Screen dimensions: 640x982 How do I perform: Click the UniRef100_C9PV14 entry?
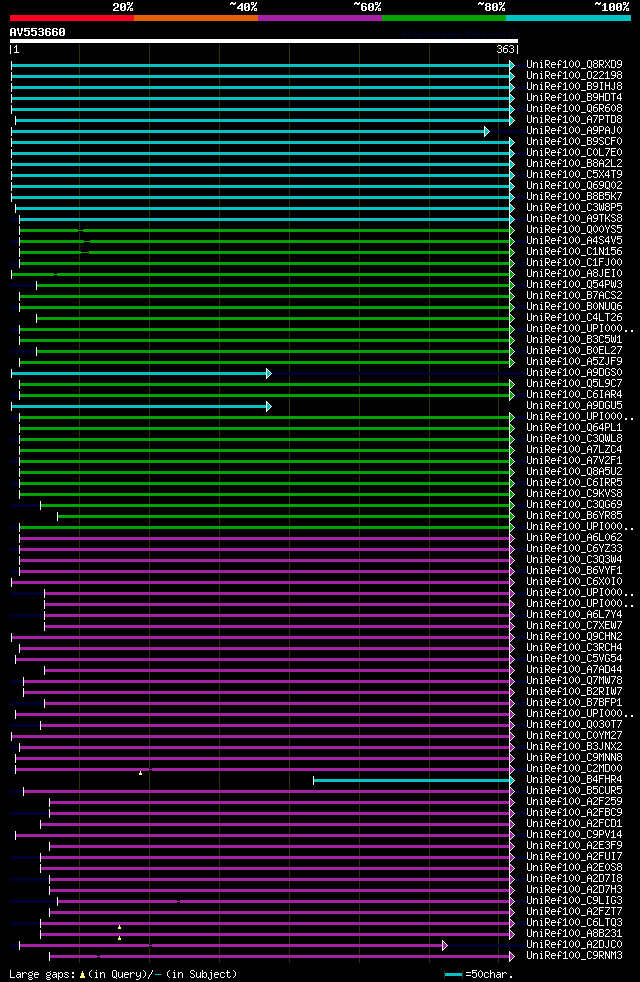(x=574, y=835)
